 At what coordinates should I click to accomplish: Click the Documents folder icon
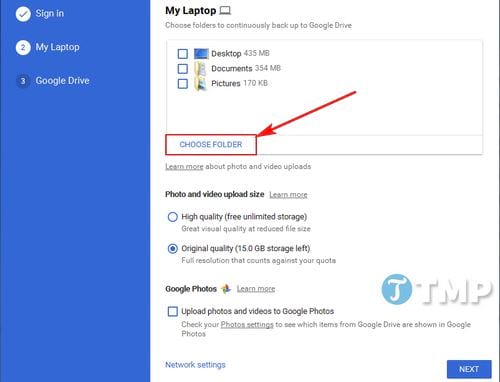[200, 69]
